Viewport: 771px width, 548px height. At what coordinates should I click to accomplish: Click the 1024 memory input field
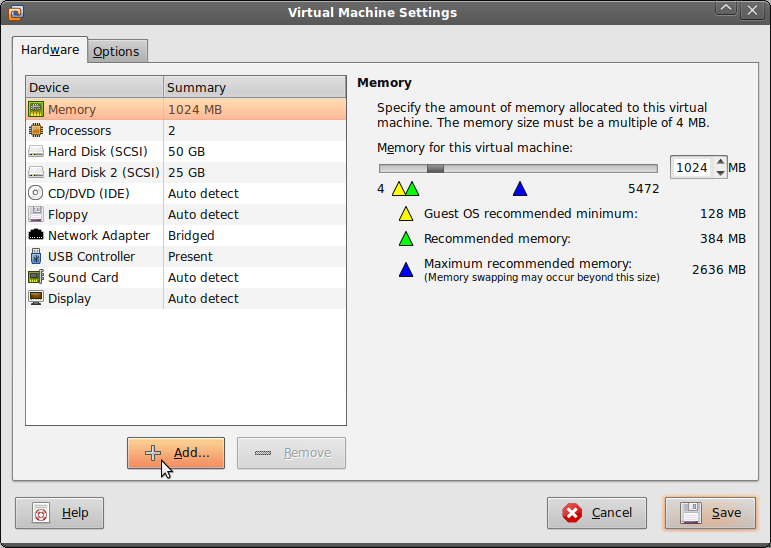(692, 168)
